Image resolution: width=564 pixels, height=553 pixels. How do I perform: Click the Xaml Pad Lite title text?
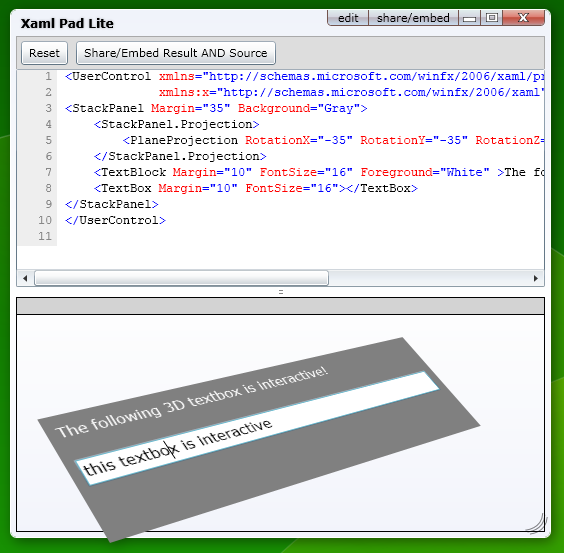[x=67, y=24]
